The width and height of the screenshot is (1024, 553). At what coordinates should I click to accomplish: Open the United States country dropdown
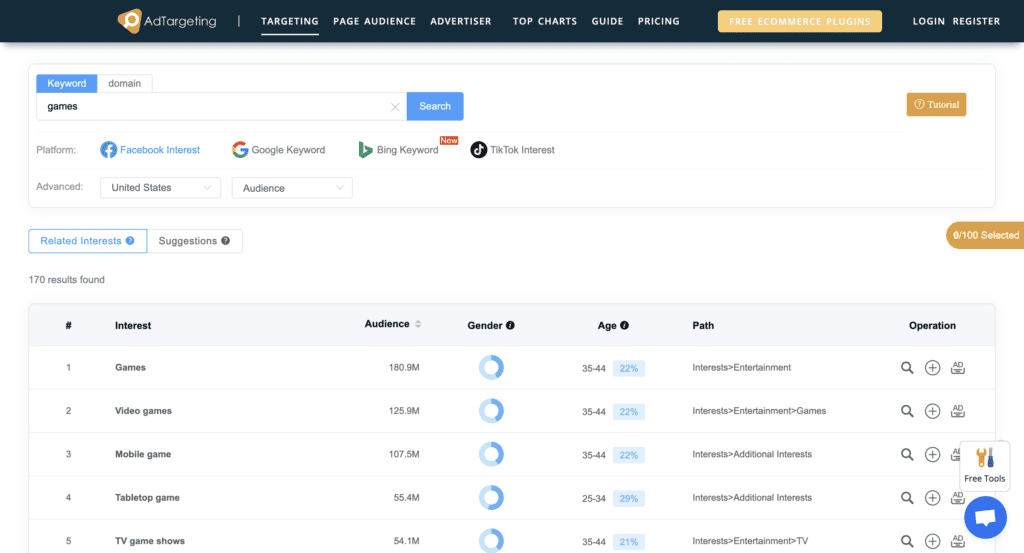tap(161, 187)
